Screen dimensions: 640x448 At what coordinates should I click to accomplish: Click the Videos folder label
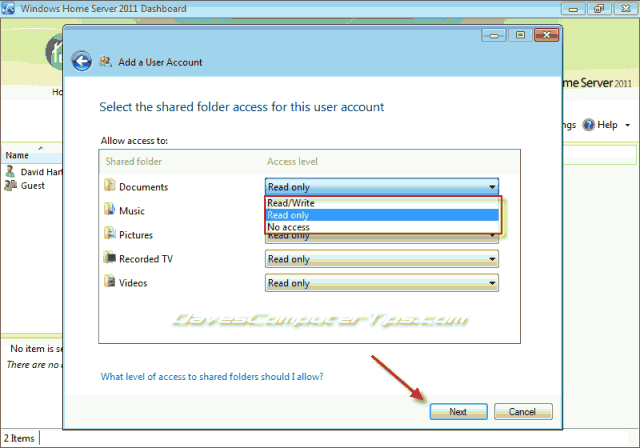tap(133, 283)
